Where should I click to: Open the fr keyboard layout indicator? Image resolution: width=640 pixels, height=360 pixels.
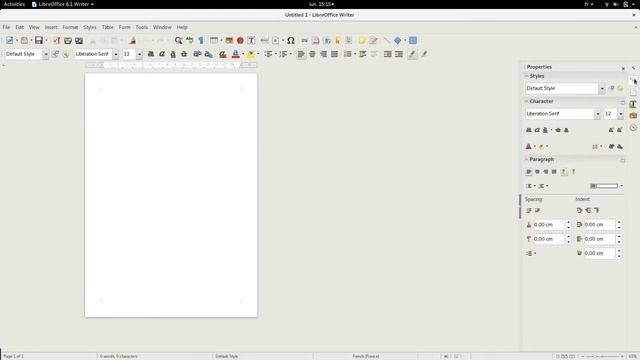[x=589, y=4]
